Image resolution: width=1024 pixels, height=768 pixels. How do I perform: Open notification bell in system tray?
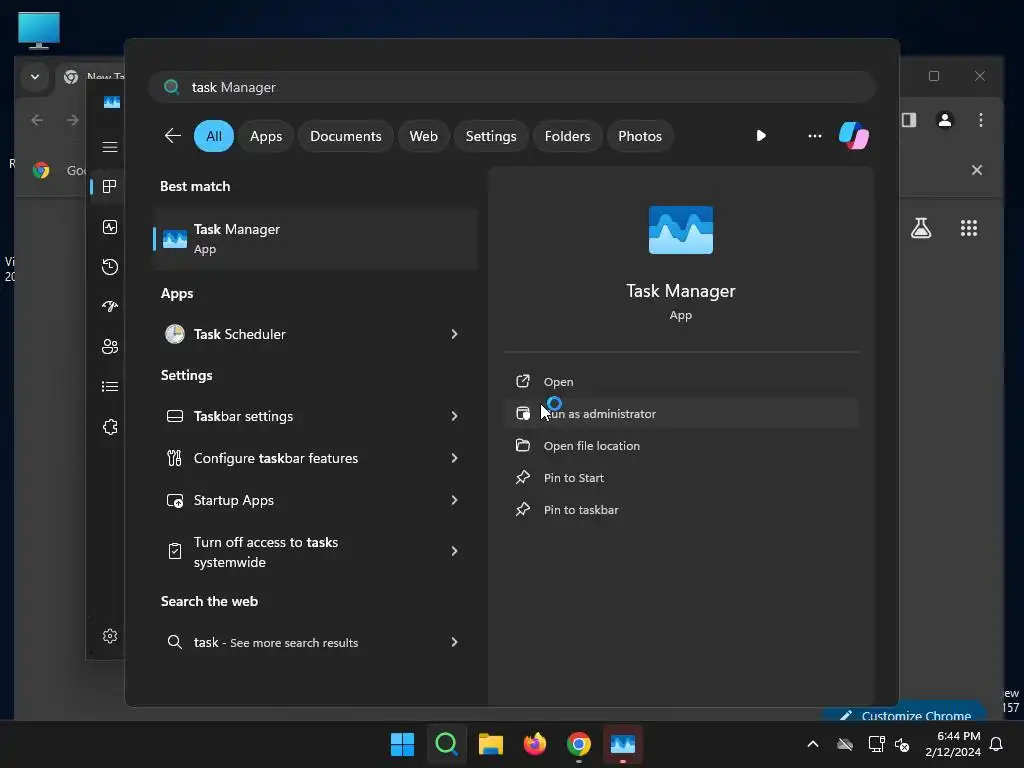pos(996,744)
